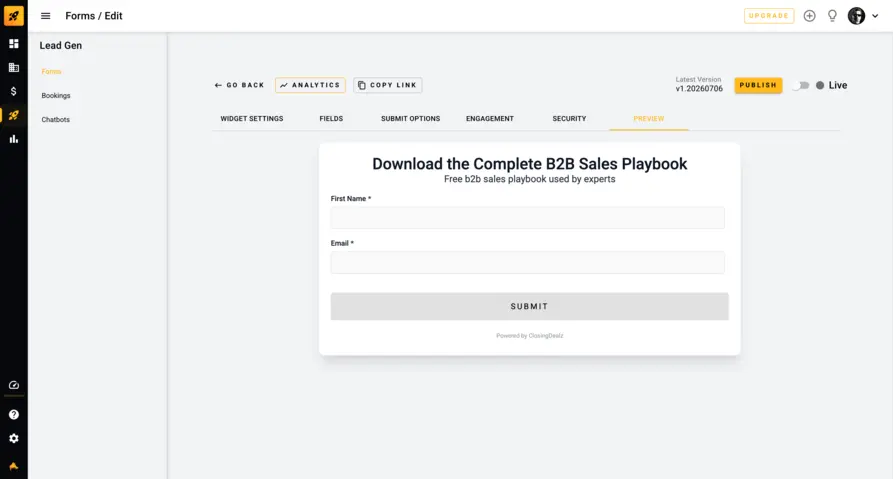Open the Security tab
893x479 pixels.
[x=569, y=118]
